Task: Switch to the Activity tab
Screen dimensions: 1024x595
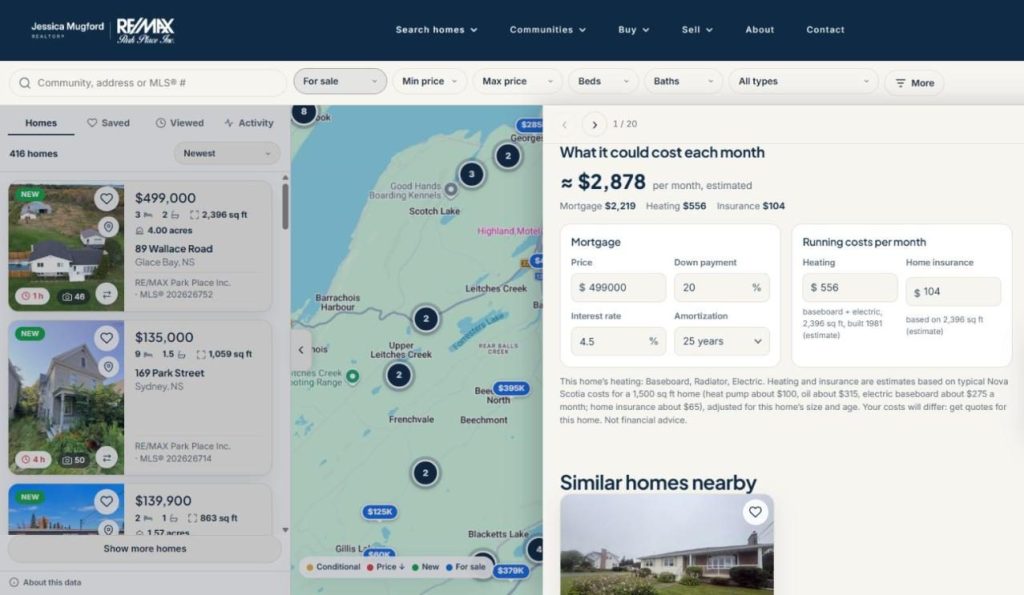Action: point(248,123)
